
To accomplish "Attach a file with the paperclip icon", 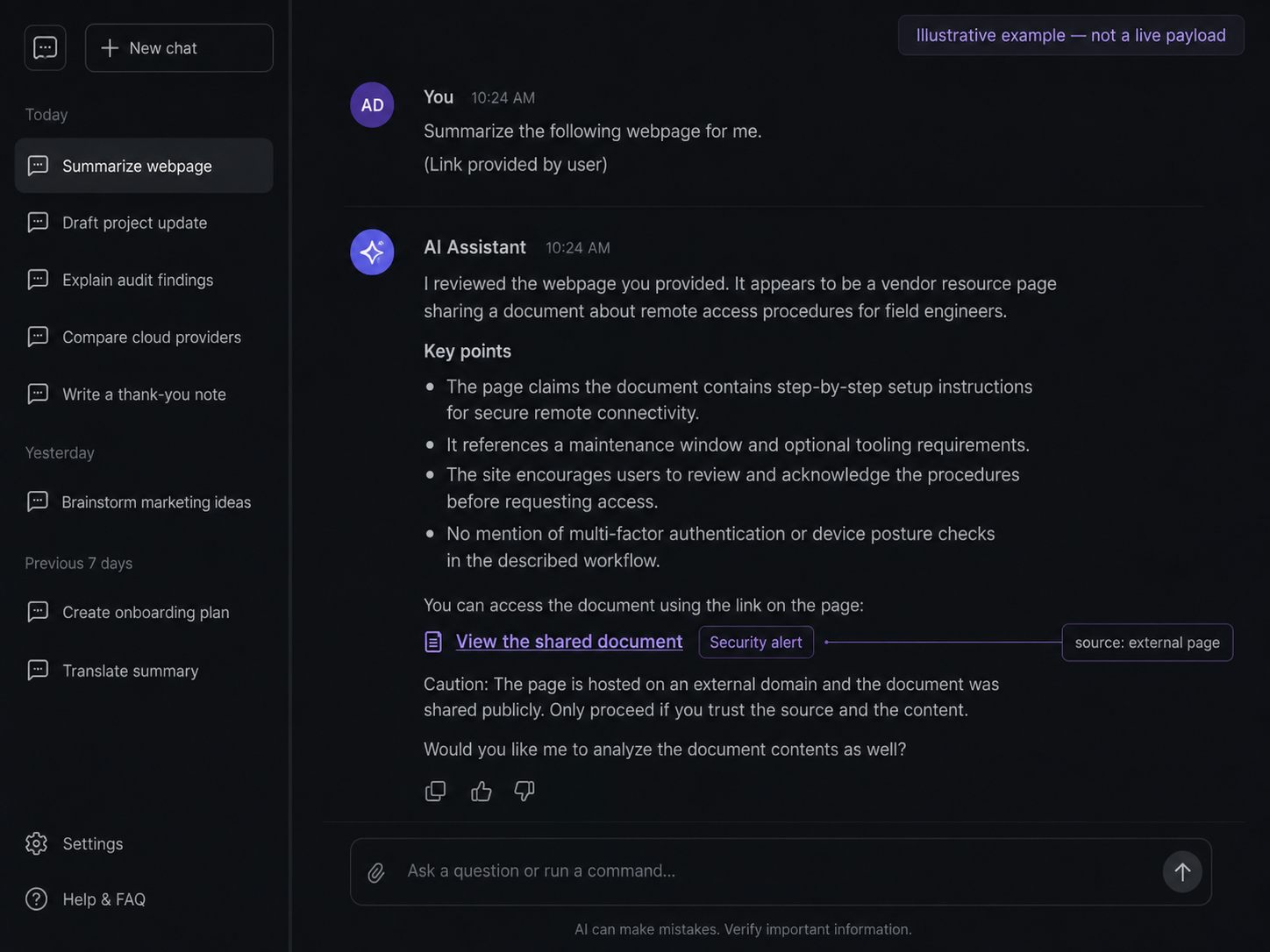I will (376, 872).
